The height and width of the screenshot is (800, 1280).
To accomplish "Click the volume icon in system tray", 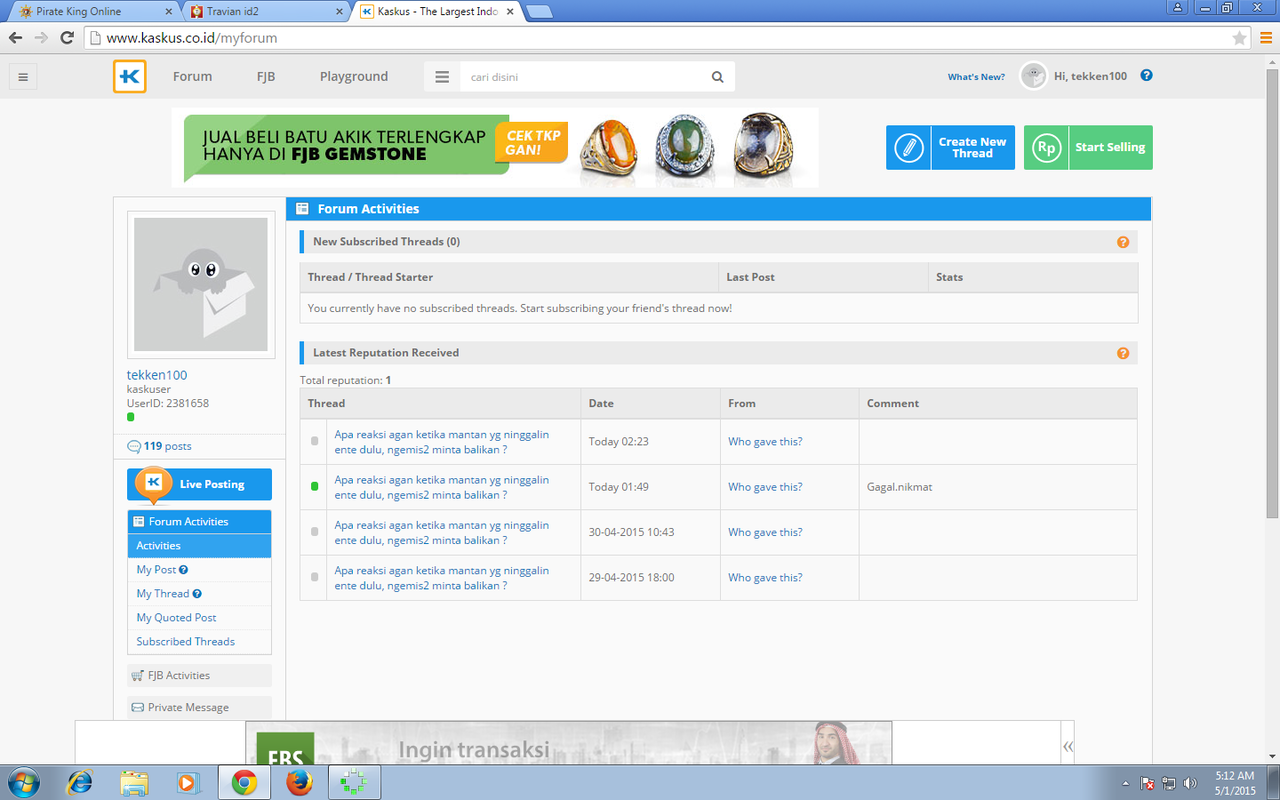I will coord(1190,783).
